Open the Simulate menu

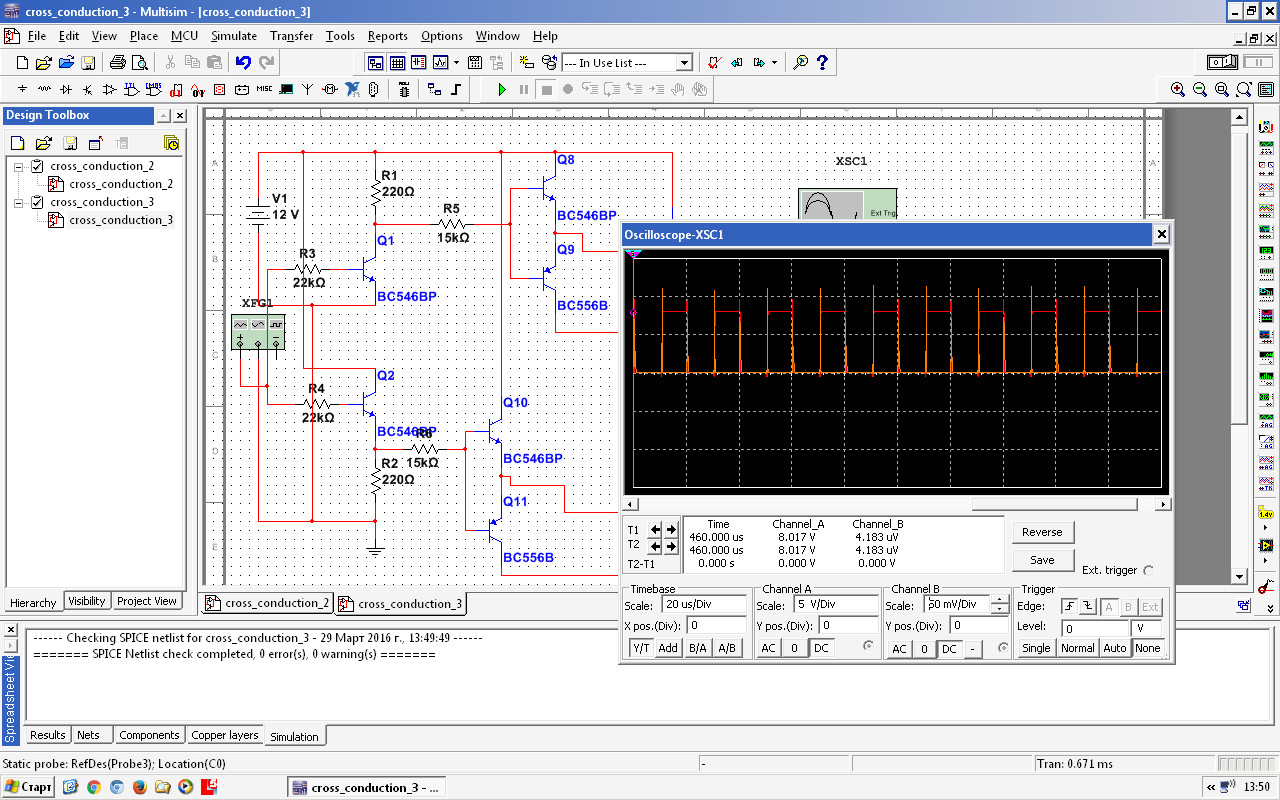tap(233, 36)
